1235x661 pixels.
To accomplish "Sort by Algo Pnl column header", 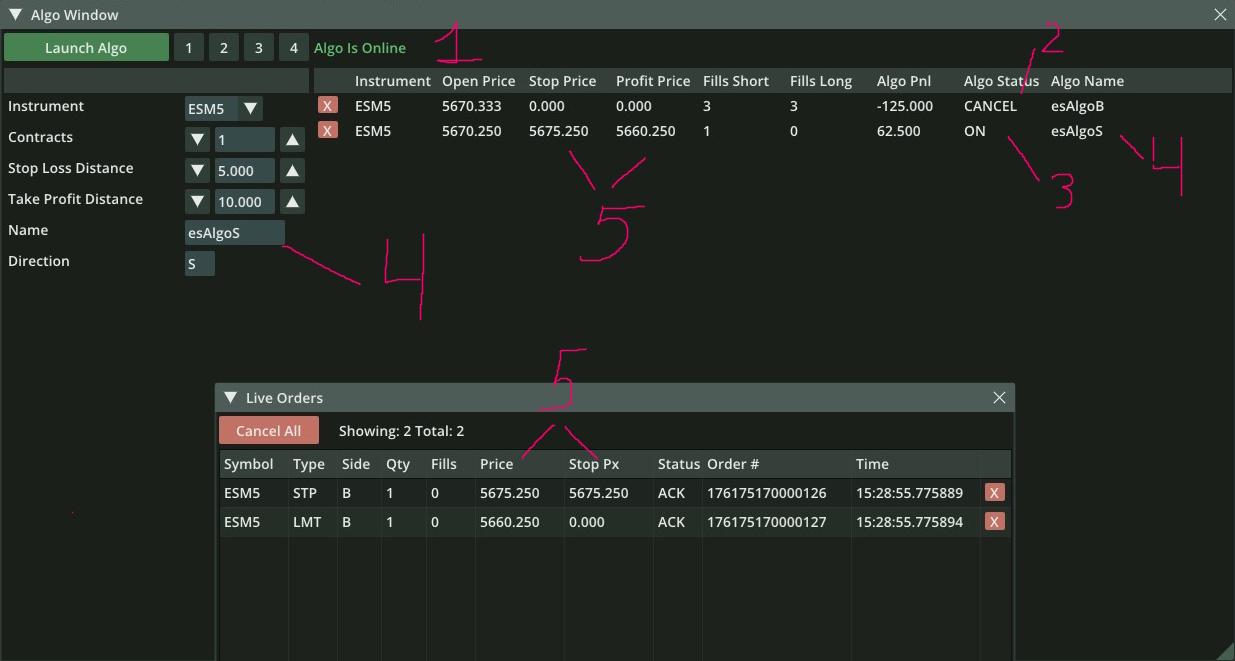I will tap(903, 81).
